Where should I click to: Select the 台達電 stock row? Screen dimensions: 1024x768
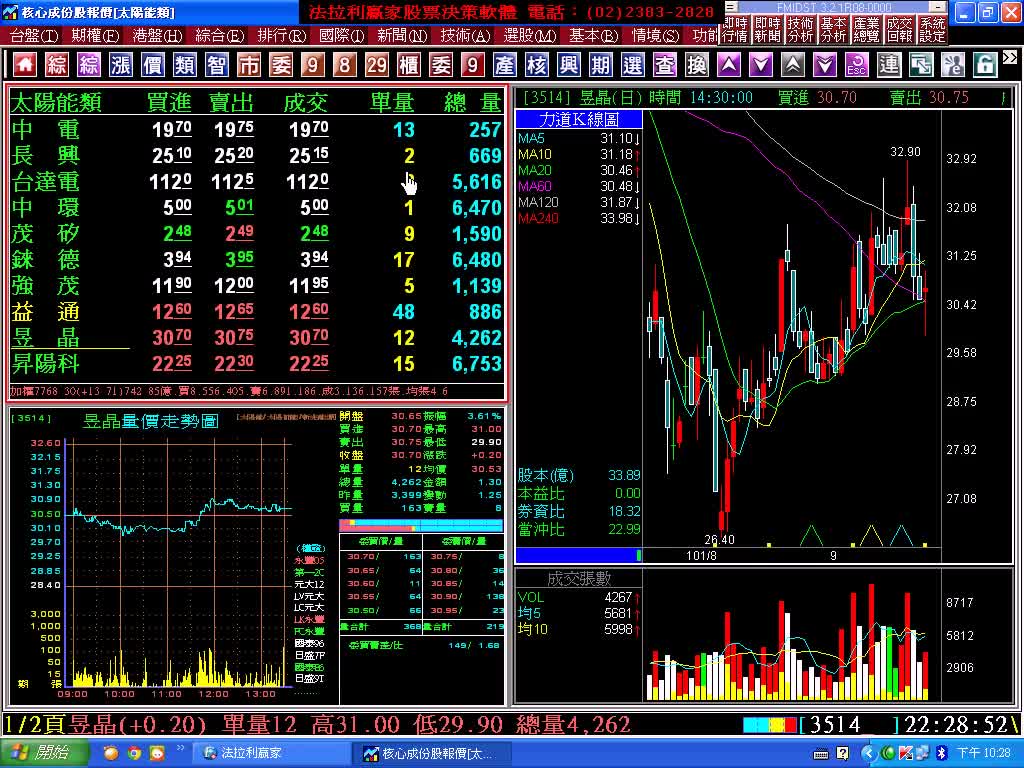(x=257, y=182)
